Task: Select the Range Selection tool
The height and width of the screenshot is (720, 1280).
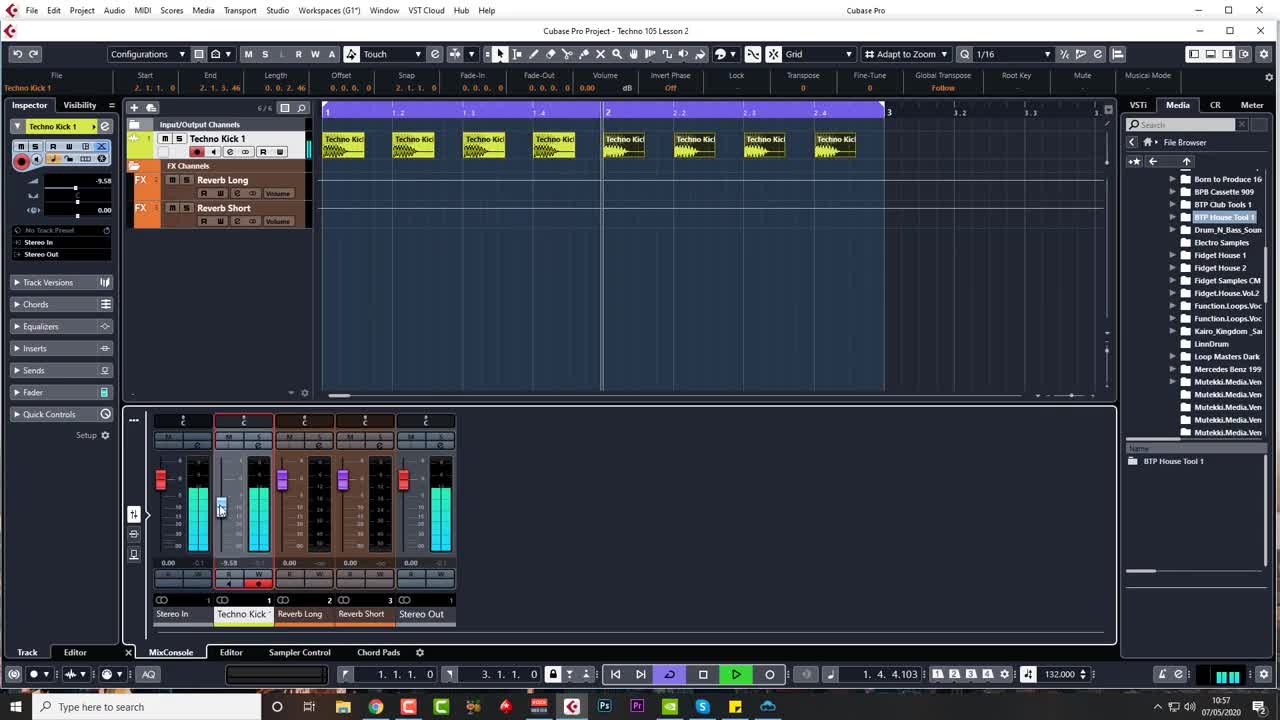Action: [x=517, y=54]
